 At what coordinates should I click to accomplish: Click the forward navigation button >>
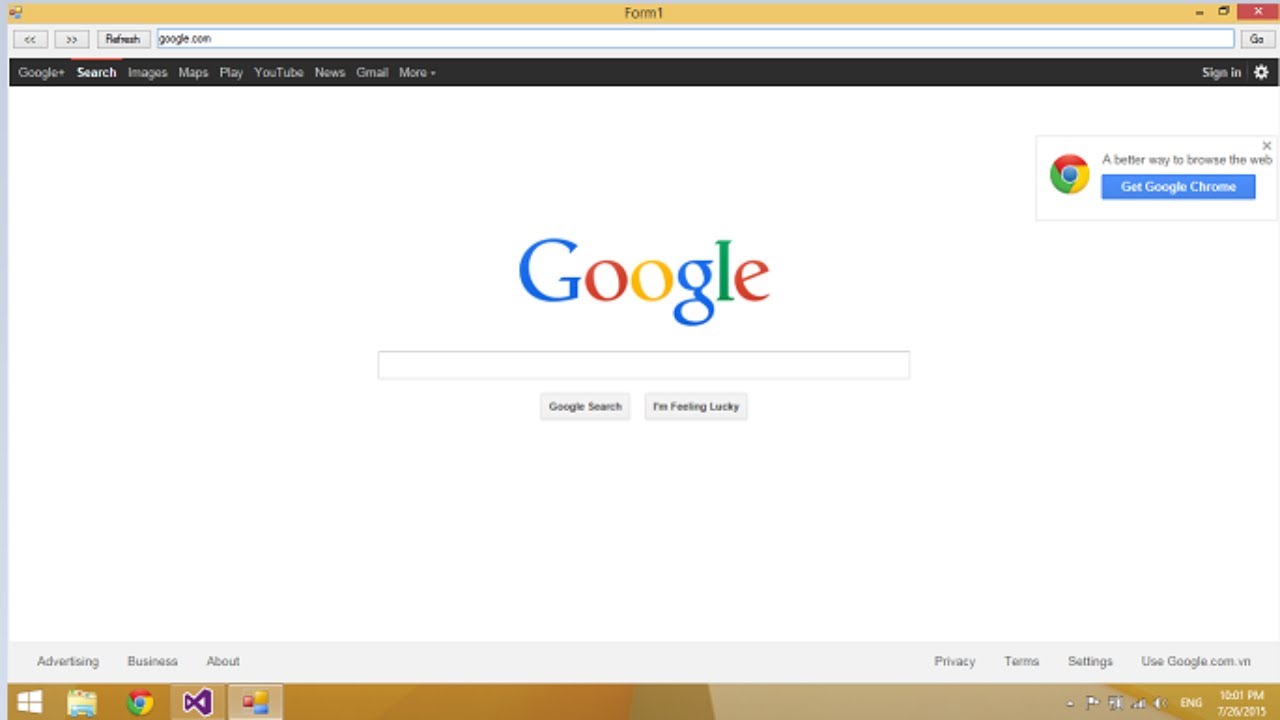[71, 39]
